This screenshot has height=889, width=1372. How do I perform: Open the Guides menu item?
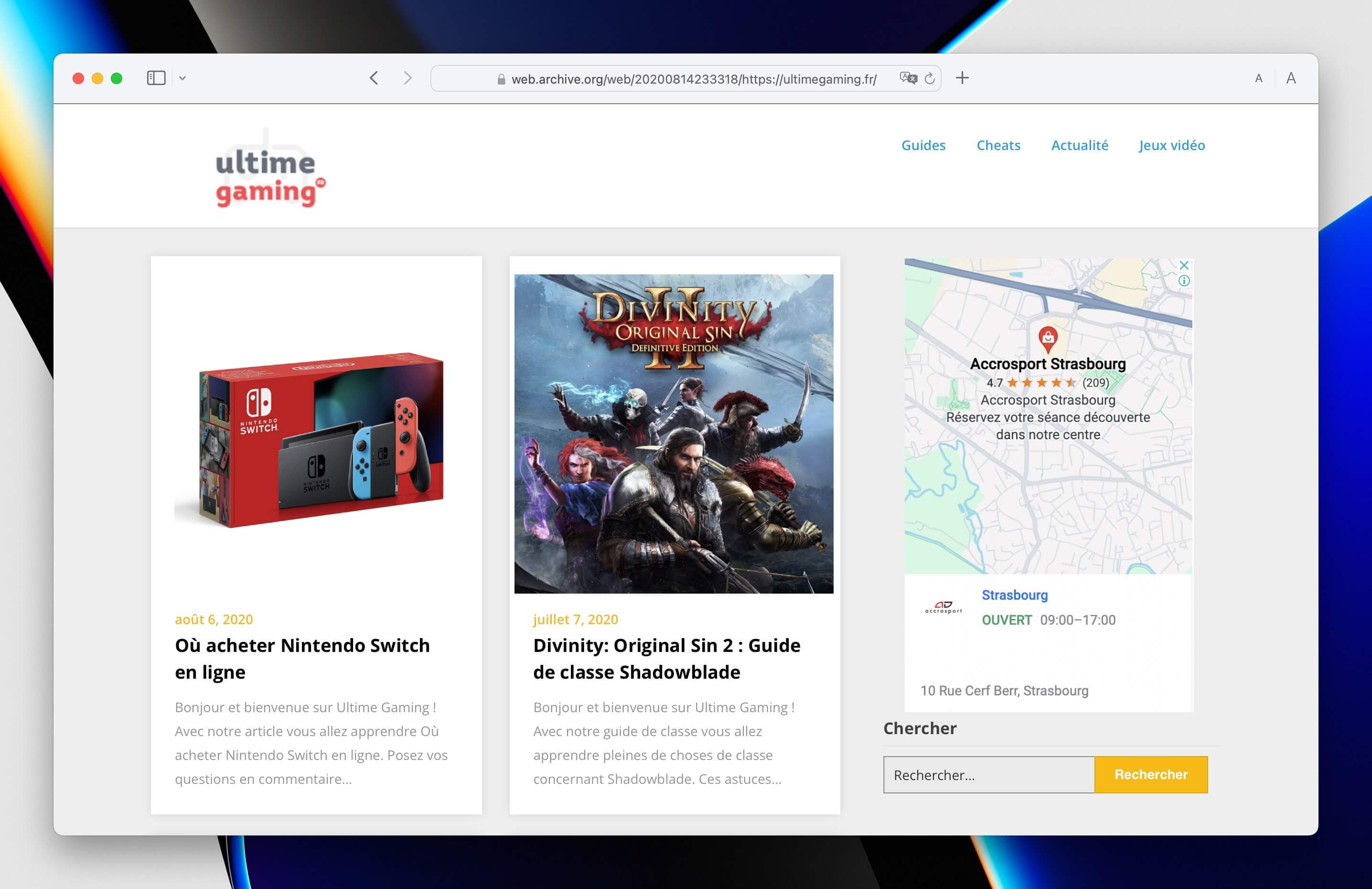tap(923, 145)
